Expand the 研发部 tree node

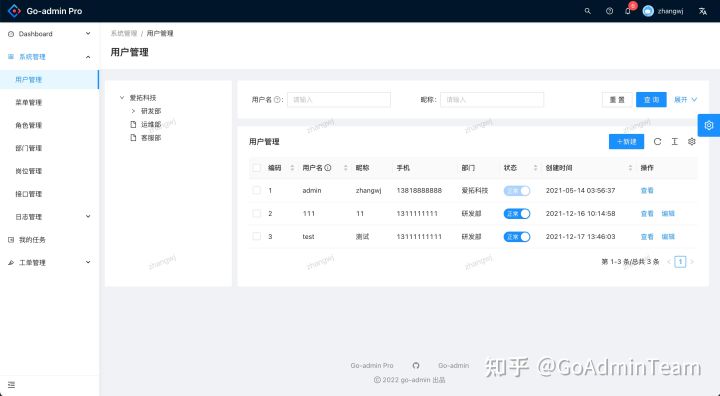(x=133, y=111)
